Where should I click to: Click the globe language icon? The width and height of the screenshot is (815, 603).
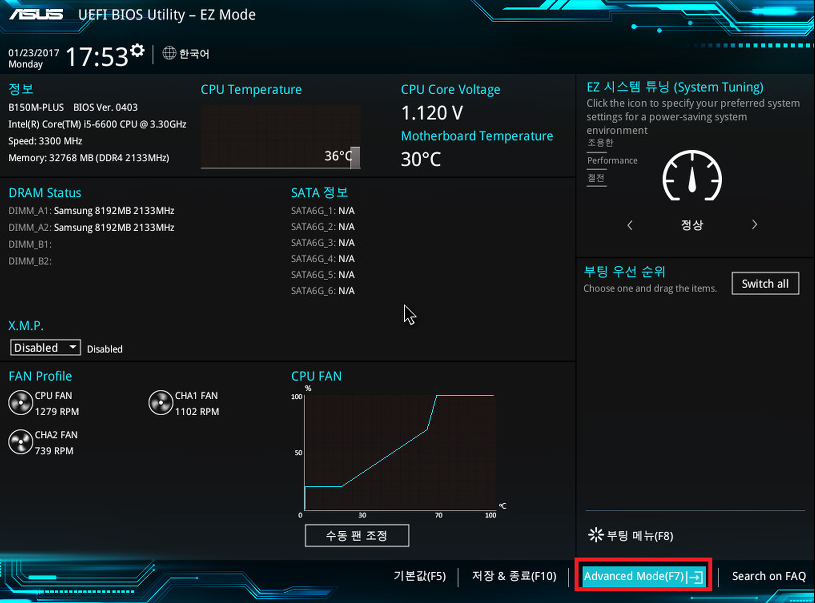pyautogui.click(x=169, y=53)
